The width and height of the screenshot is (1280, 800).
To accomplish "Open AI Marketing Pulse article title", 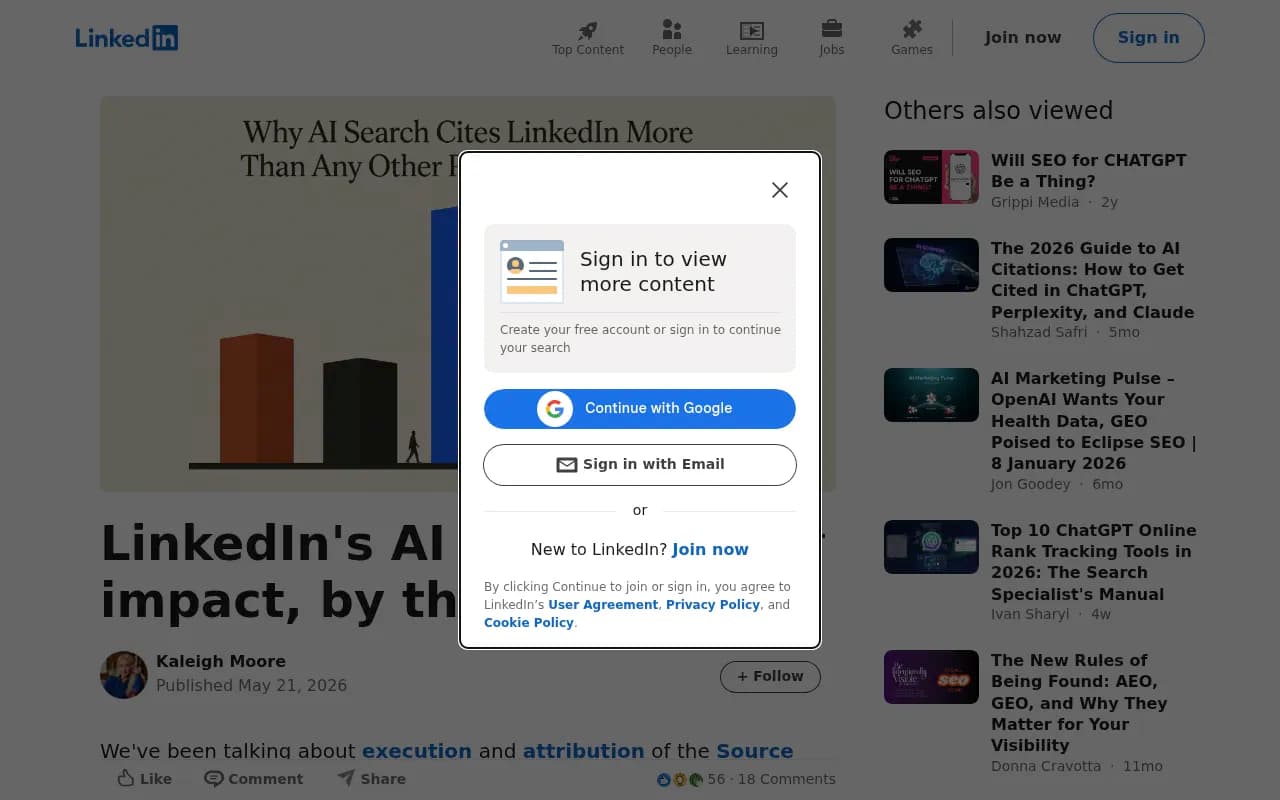I will click(x=1094, y=421).
